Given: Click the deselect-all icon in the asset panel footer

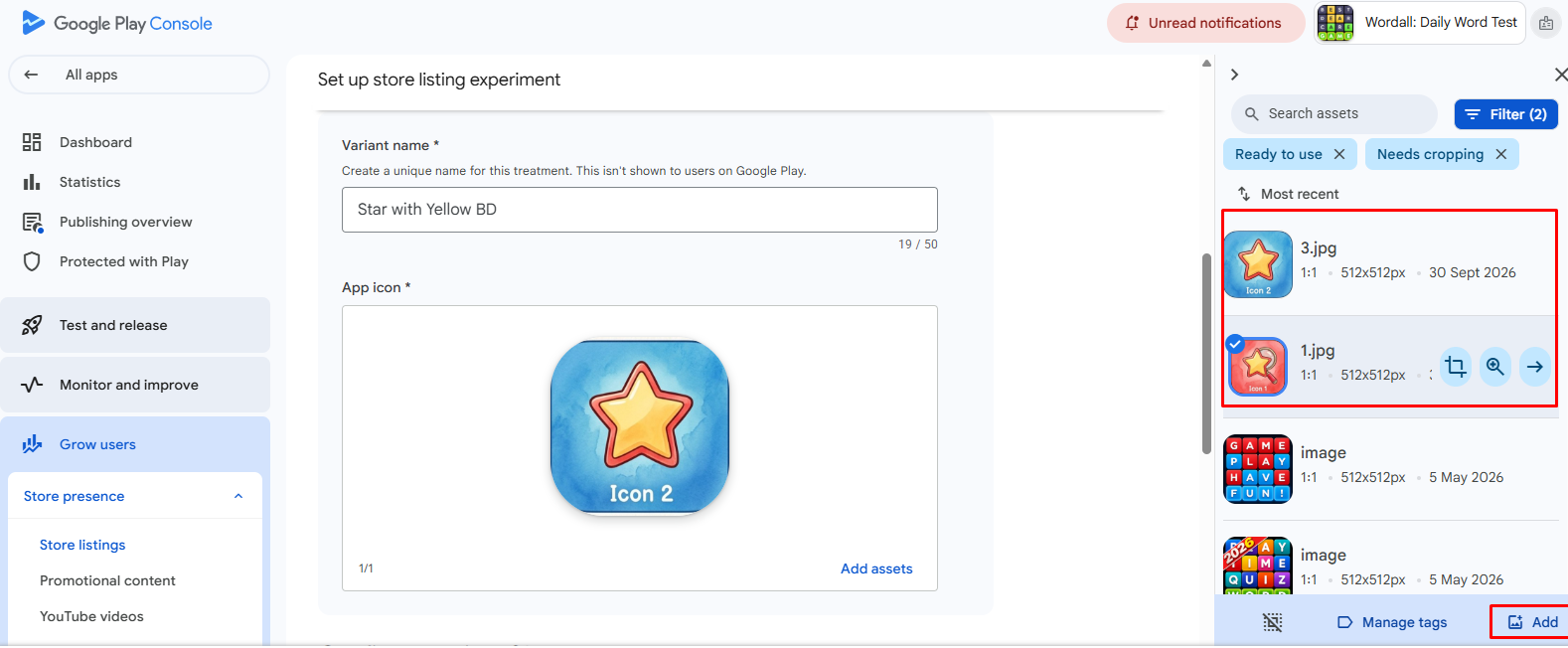Looking at the screenshot, I should pyautogui.click(x=1273, y=622).
